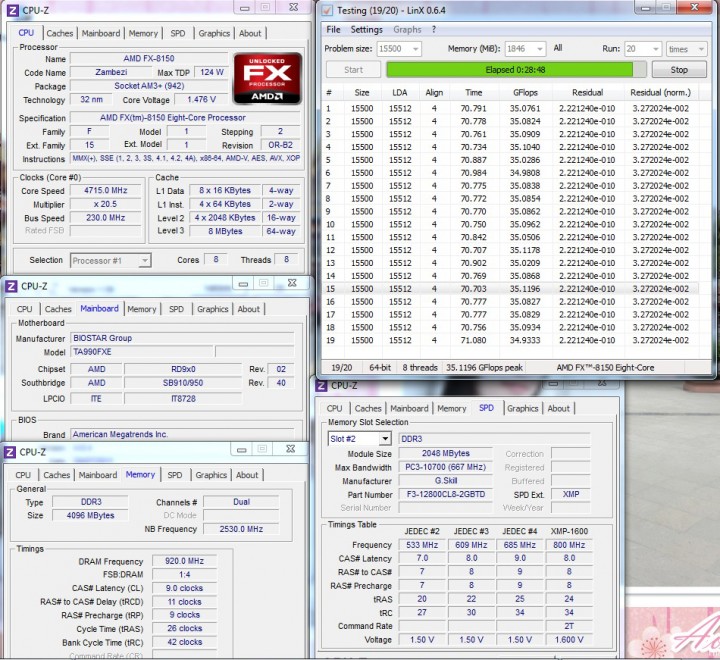Select CPU tab in the Mainboard CPU-Z window
720x660 pixels.
pos(24,309)
